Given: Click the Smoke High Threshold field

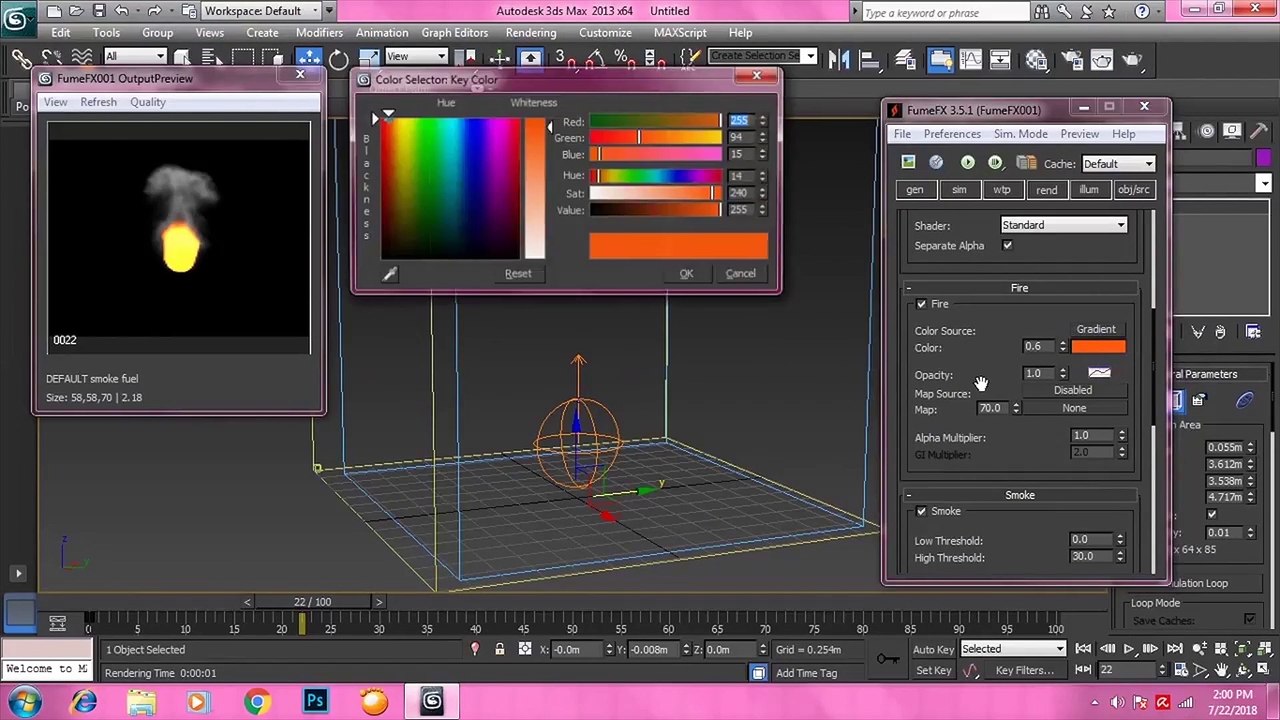Looking at the screenshot, I should (1091, 557).
